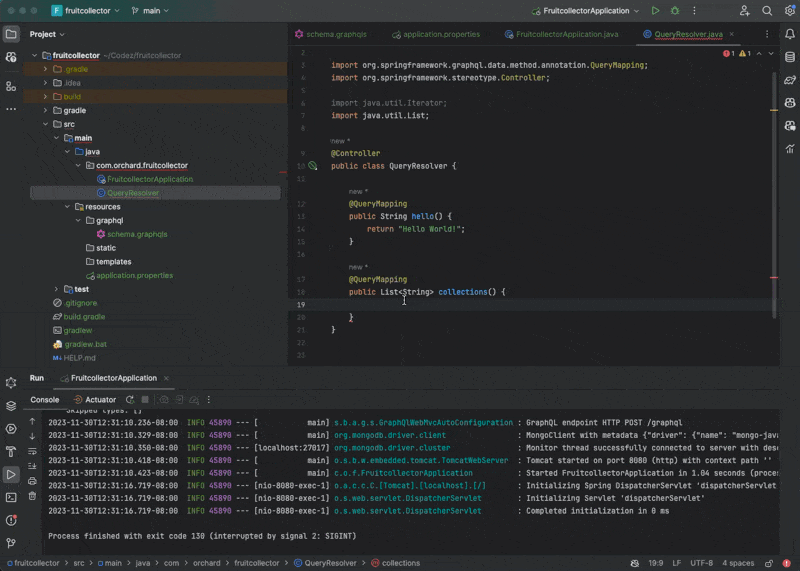Click the errors indicator in editor corner

(x=729, y=54)
